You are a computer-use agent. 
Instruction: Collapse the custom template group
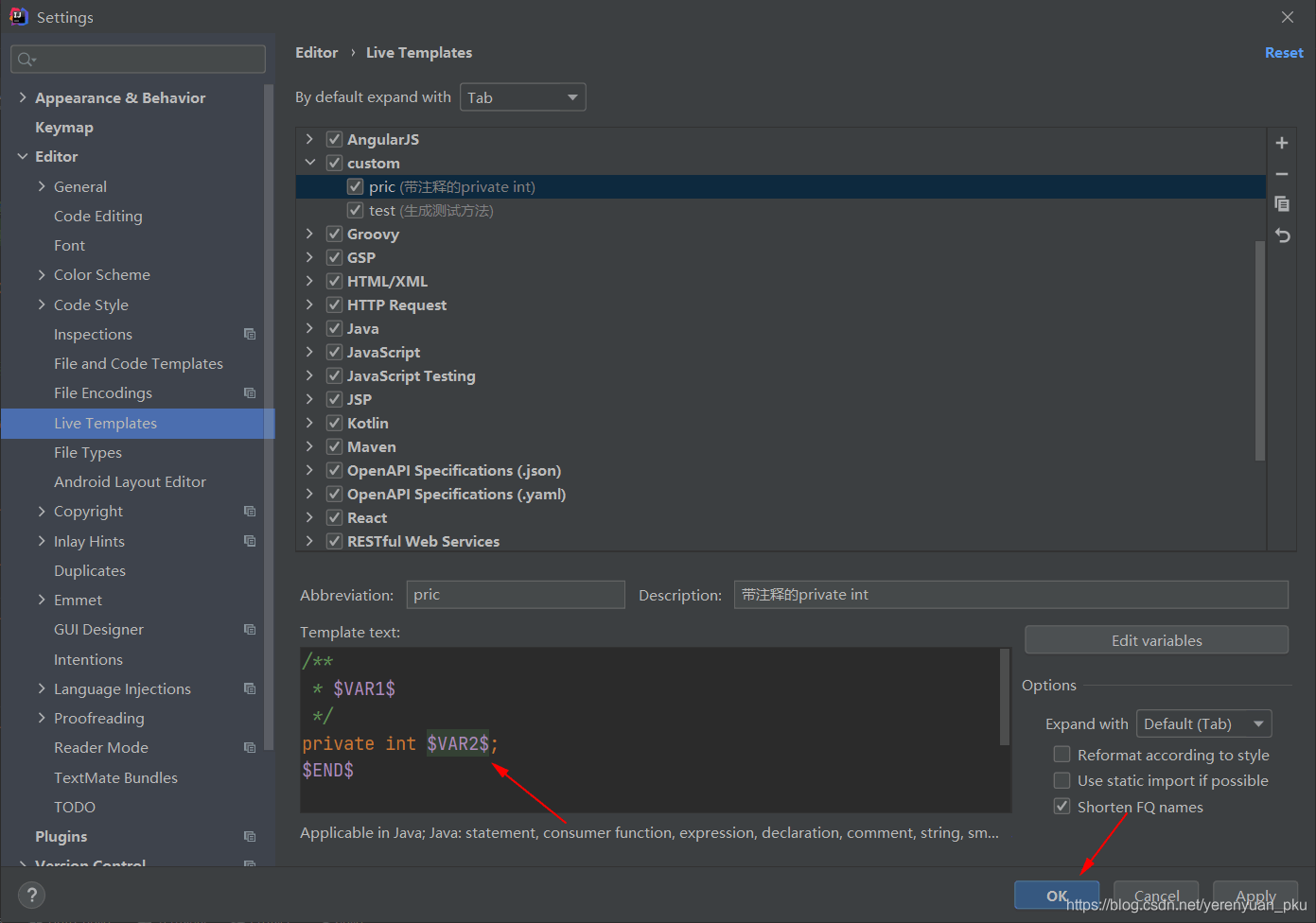(309, 163)
